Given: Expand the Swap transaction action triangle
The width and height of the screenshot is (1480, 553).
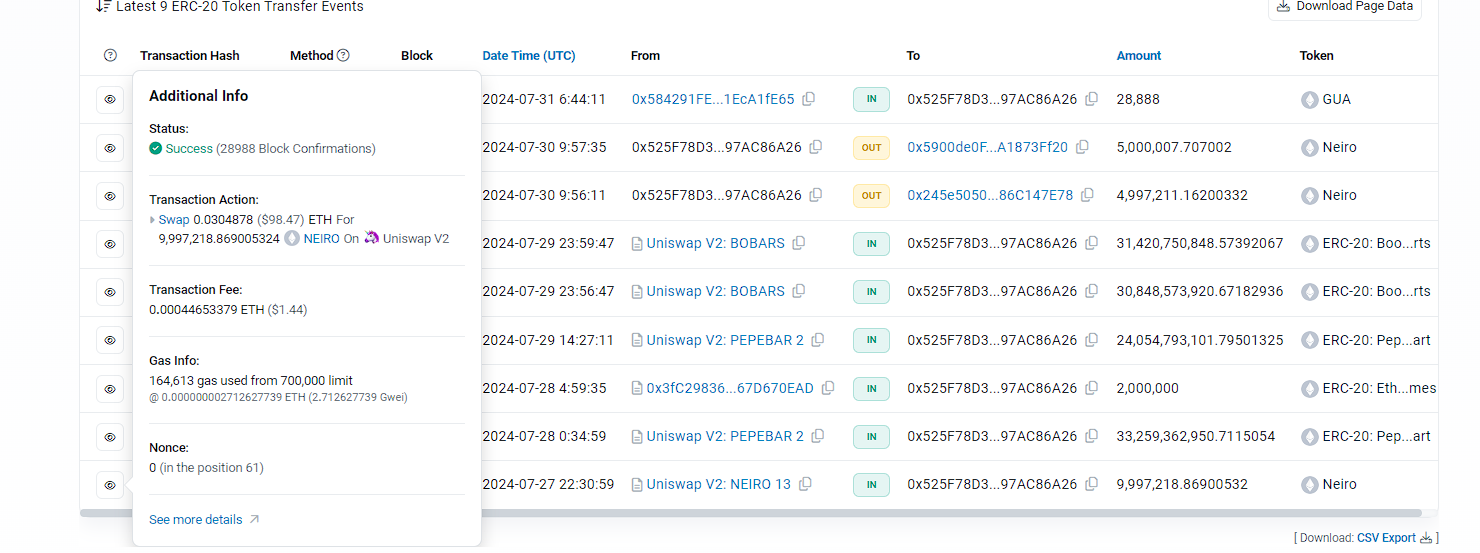Looking at the screenshot, I should tap(153, 220).
